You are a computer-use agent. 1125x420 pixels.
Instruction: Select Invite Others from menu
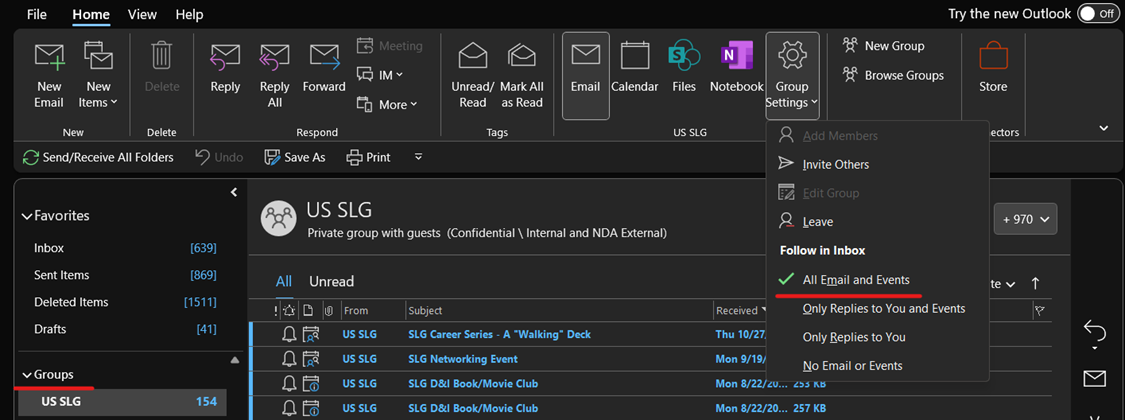click(835, 164)
